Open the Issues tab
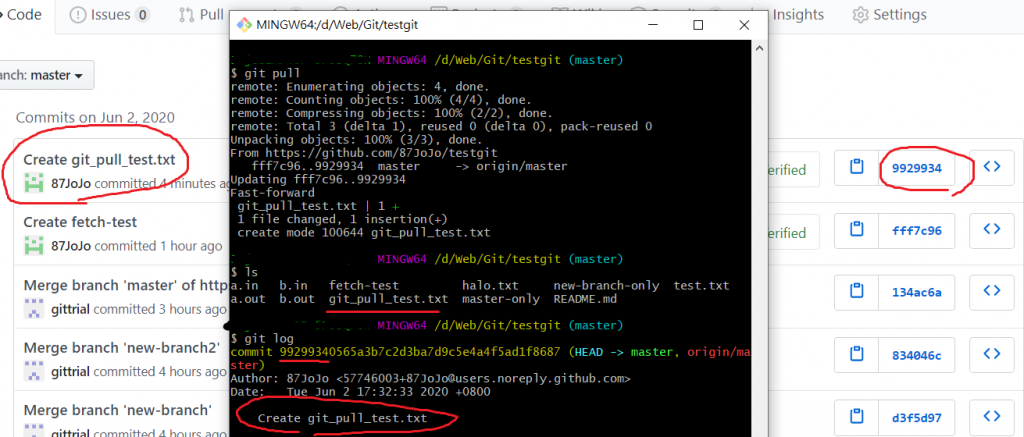This screenshot has width=1024, height=437. [x=110, y=14]
